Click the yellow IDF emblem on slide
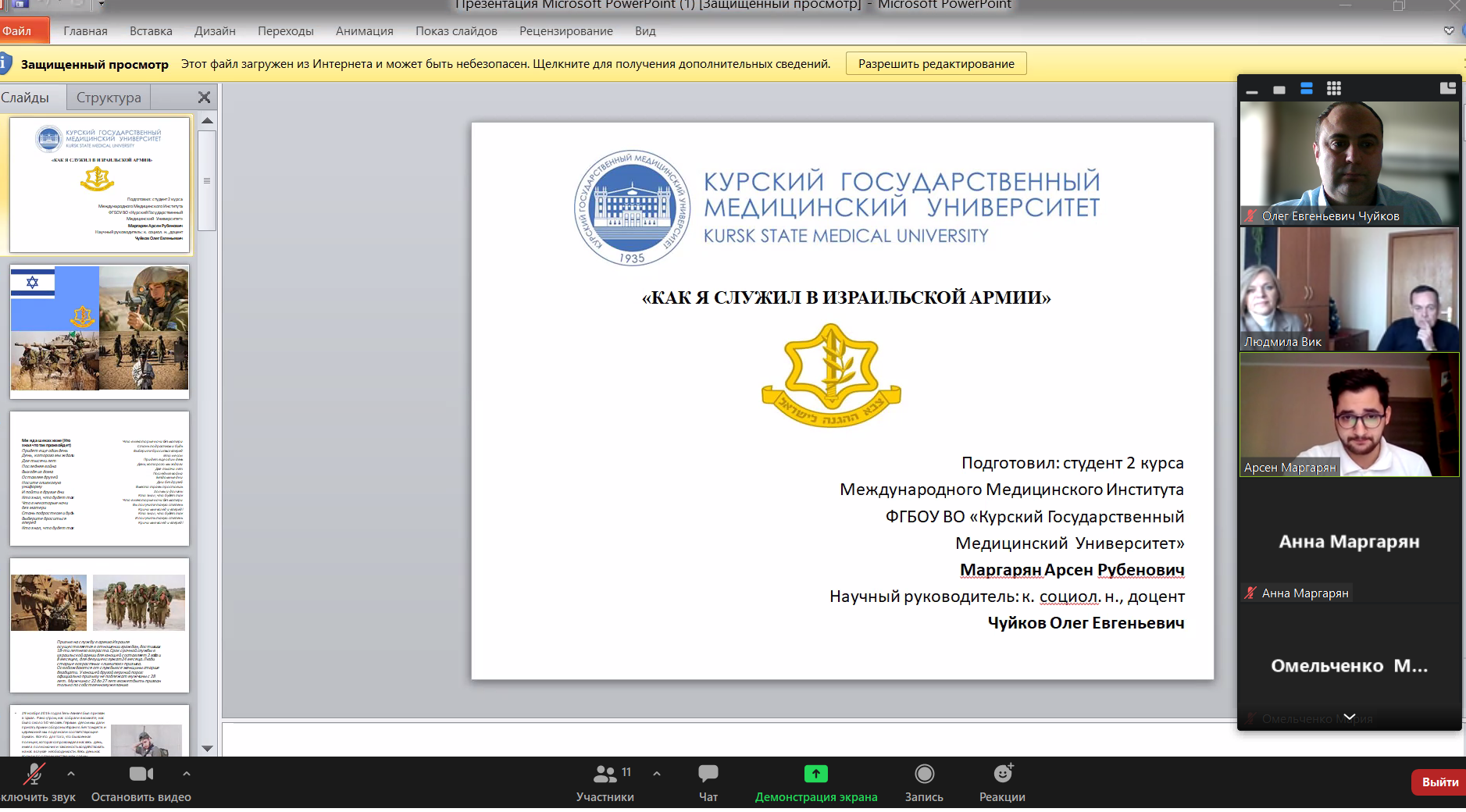The image size is (1466, 812). click(831, 376)
